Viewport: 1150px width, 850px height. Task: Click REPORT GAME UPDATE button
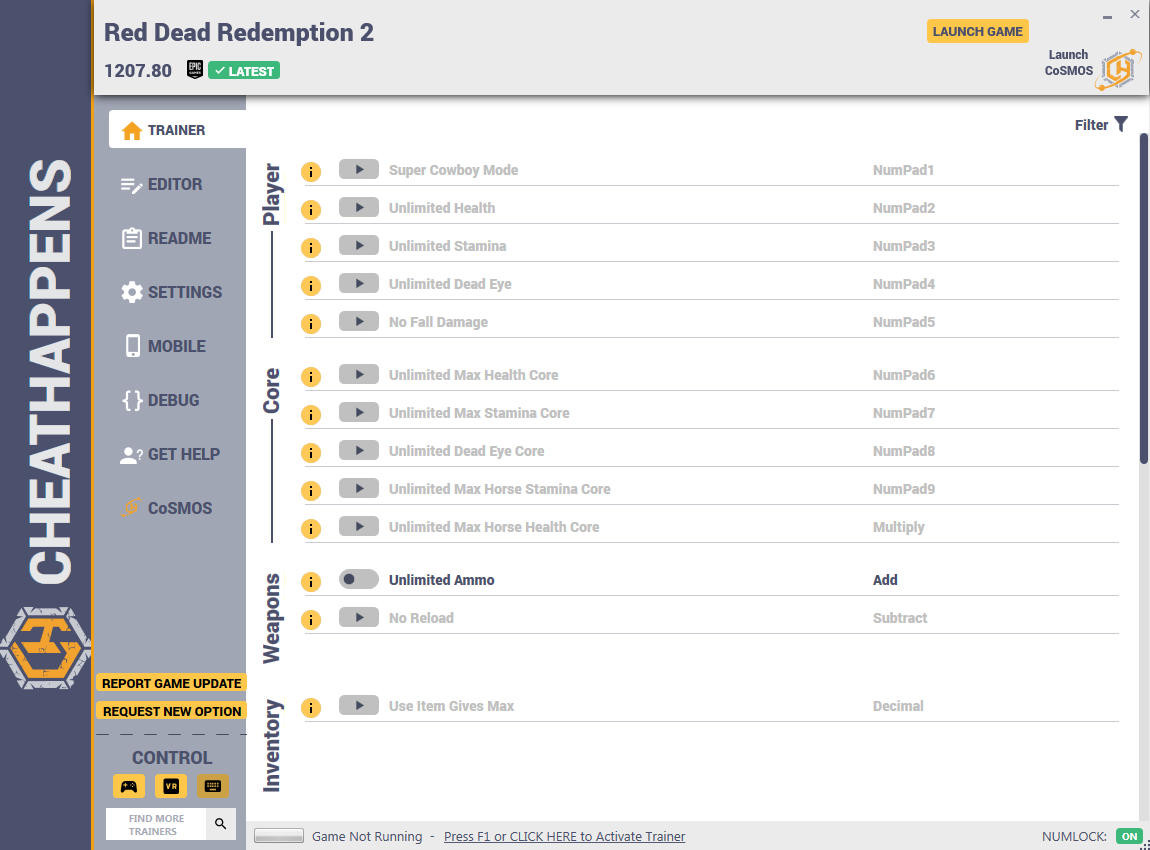pyautogui.click(x=172, y=683)
